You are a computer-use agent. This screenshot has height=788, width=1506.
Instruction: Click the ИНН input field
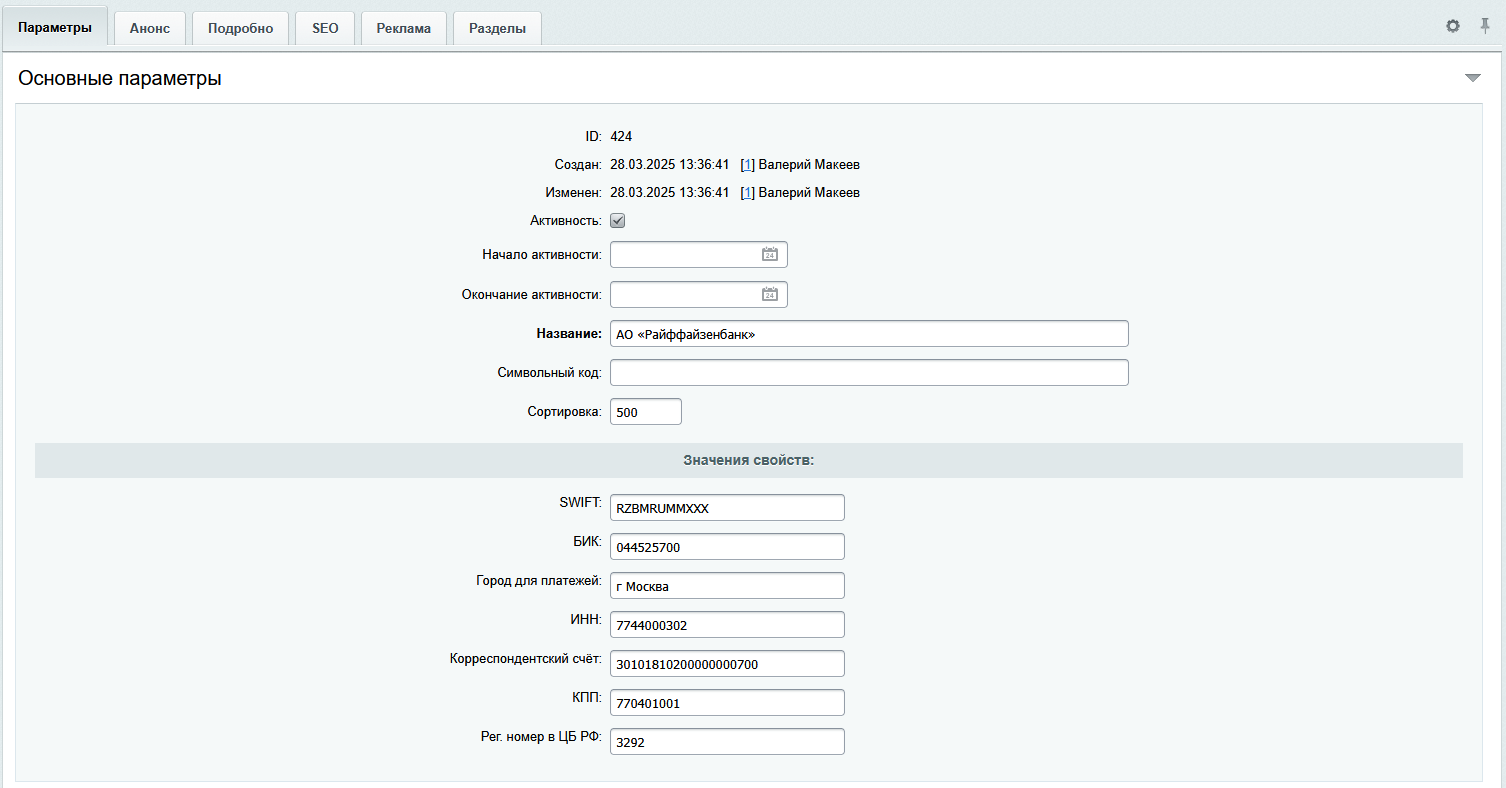click(x=727, y=625)
